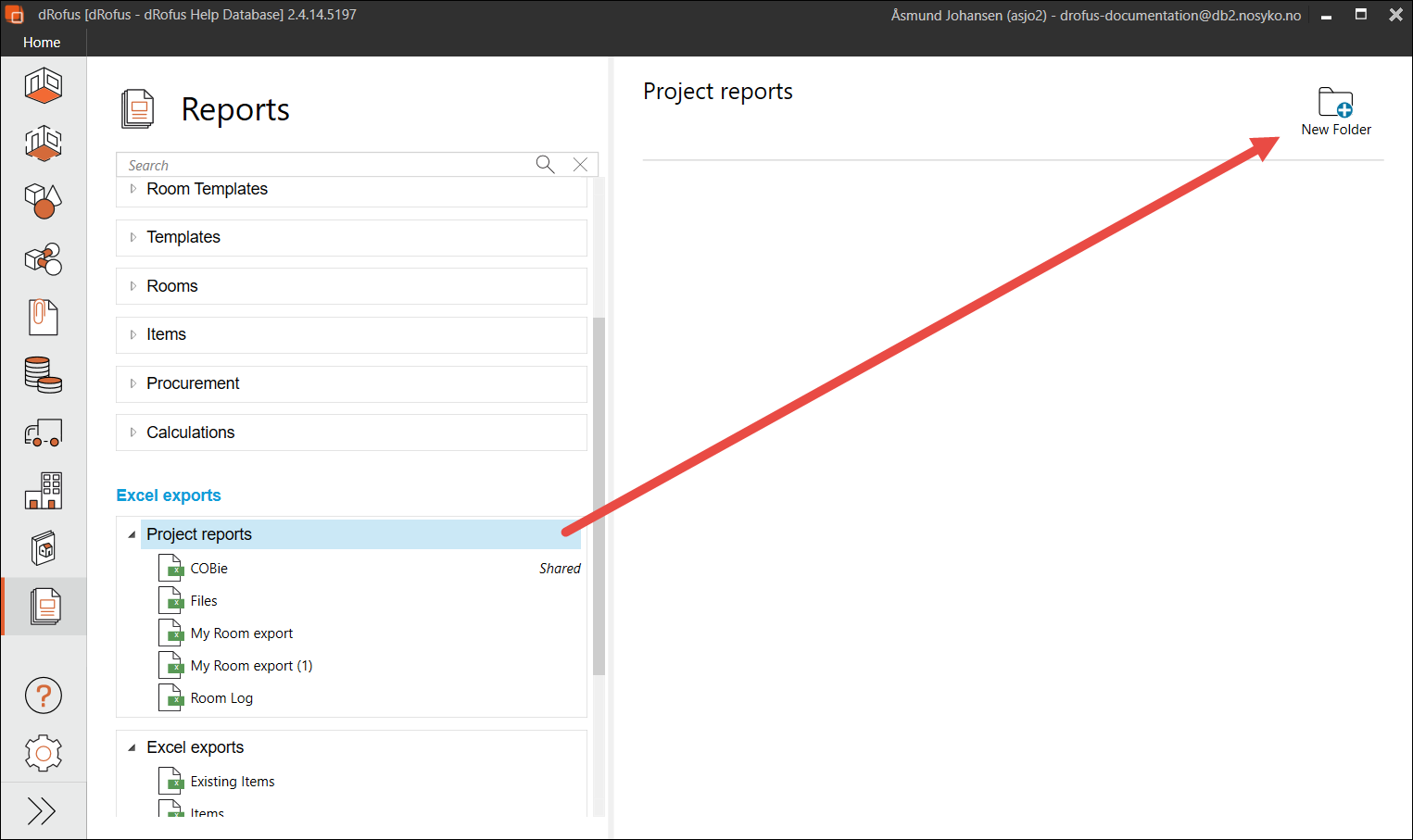Select the Reports module sidebar icon
Screen dimensions: 1413x840
tap(44, 607)
